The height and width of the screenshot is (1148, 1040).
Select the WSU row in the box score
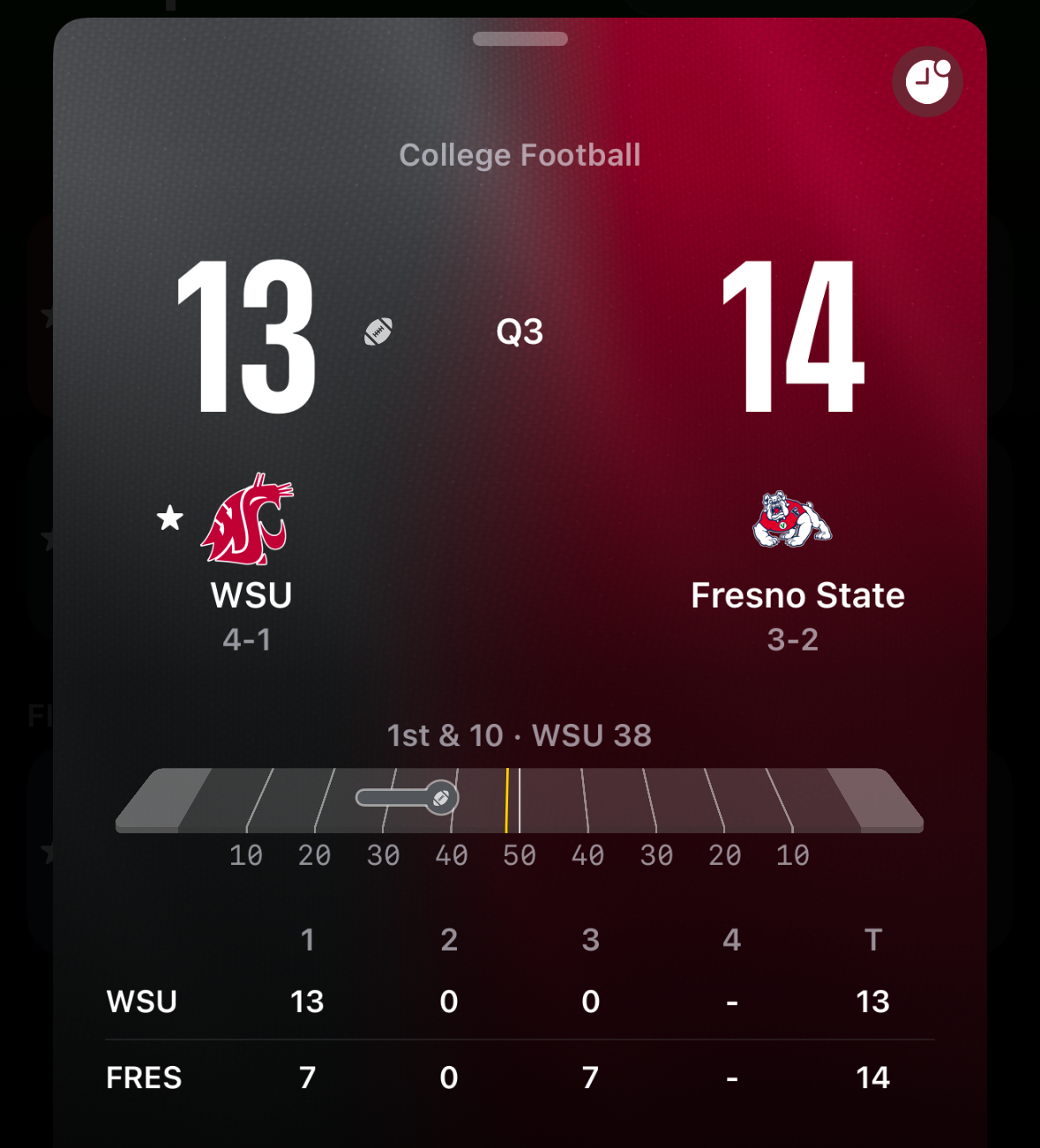[520, 1002]
